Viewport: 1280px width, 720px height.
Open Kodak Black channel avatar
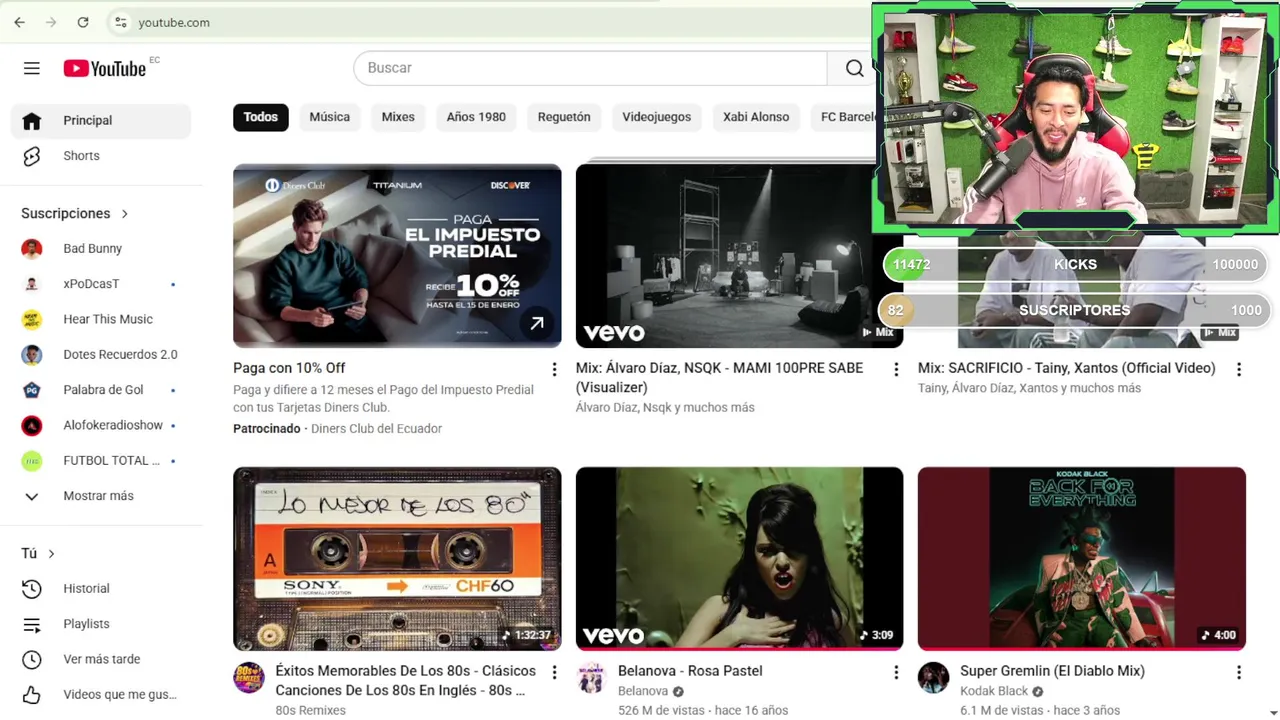pyautogui.click(x=934, y=678)
